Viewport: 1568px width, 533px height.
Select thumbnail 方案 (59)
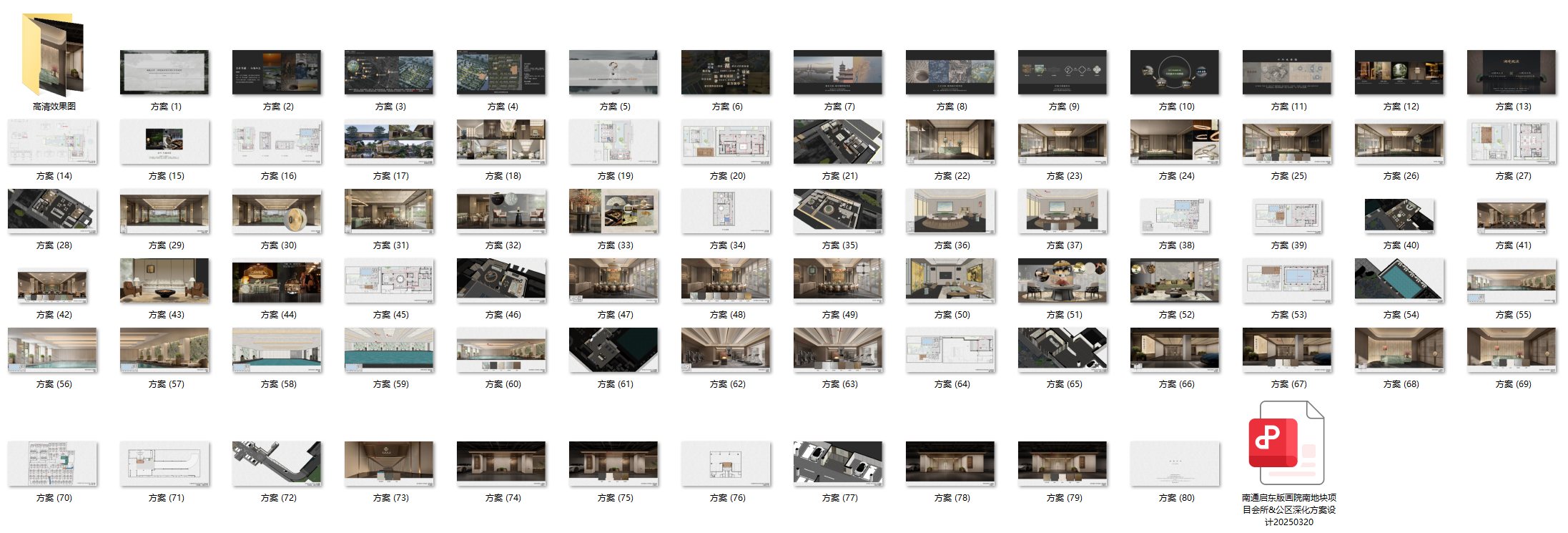[389, 350]
